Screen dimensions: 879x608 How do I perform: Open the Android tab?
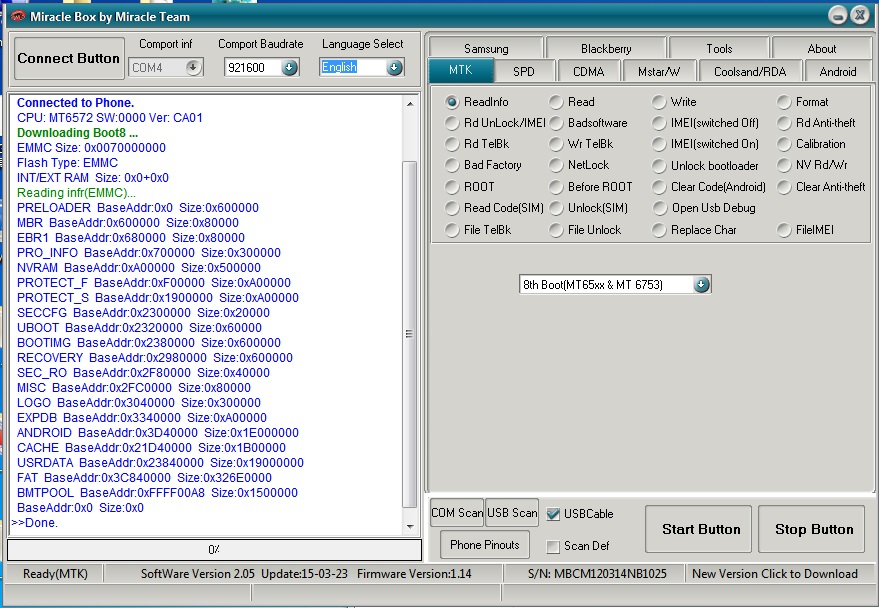(x=838, y=72)
